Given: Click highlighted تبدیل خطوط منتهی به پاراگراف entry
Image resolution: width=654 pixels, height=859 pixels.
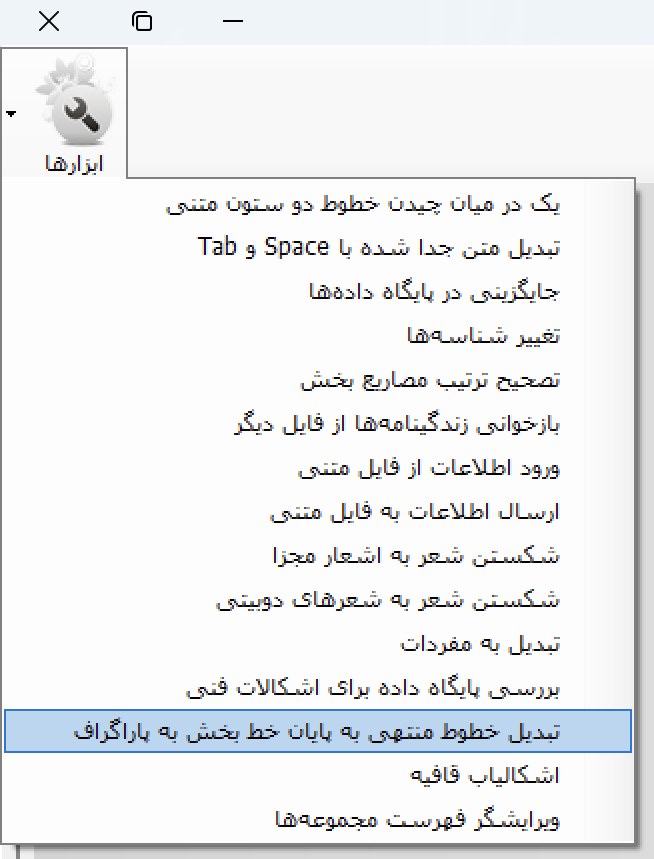Looking at the screenshot, I should pos(318,731).
